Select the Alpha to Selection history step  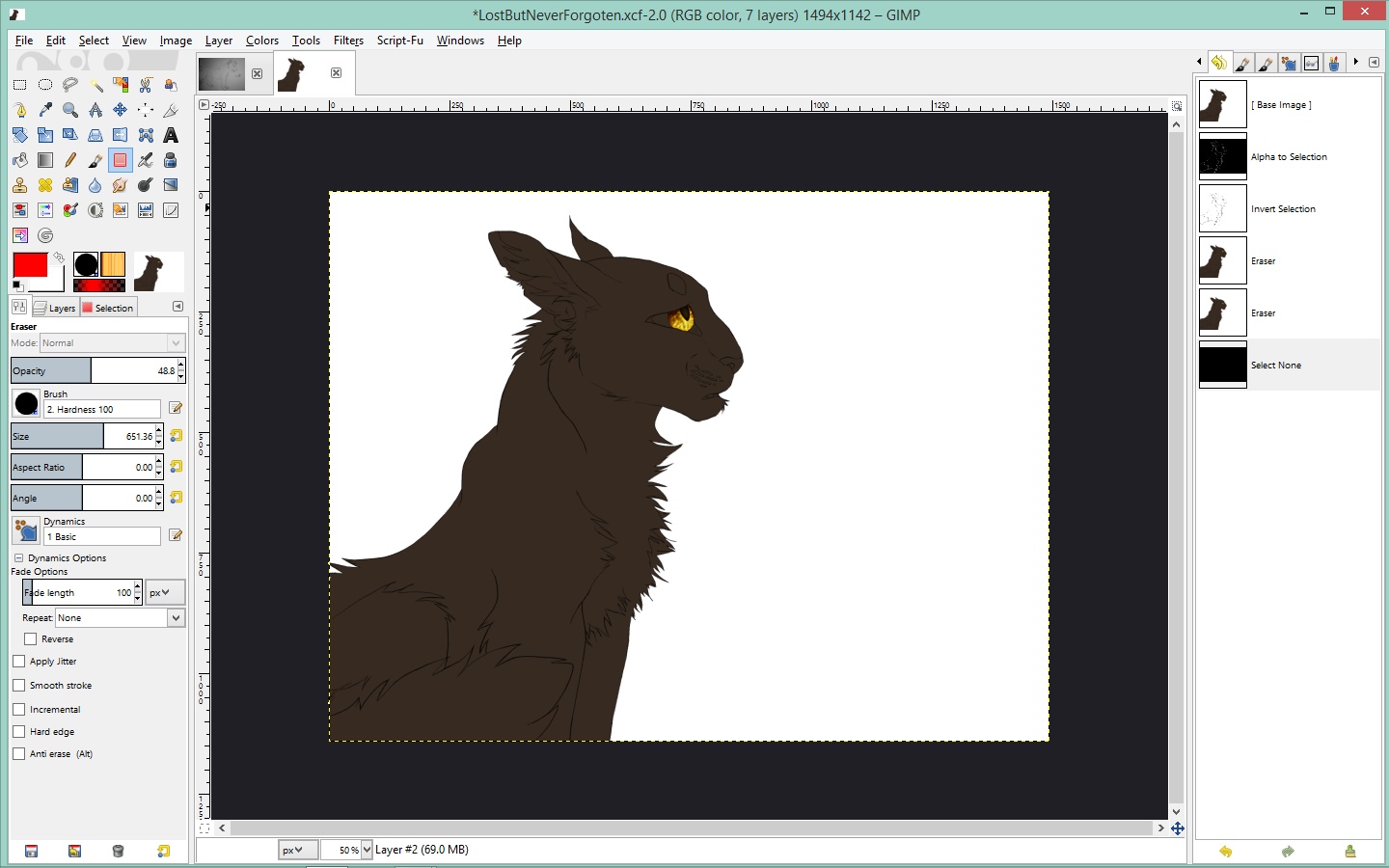coord(1289,156)
